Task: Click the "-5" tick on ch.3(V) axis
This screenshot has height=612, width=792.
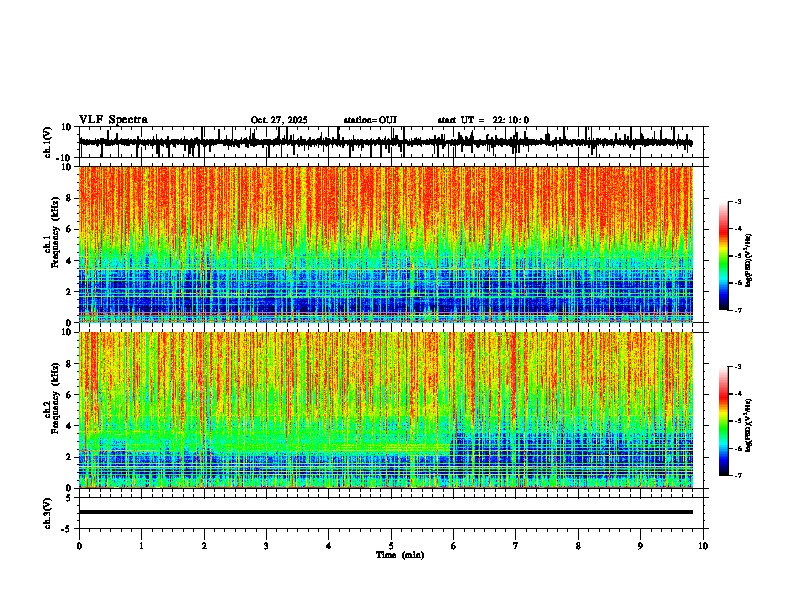Action: [x=66, y=529]
